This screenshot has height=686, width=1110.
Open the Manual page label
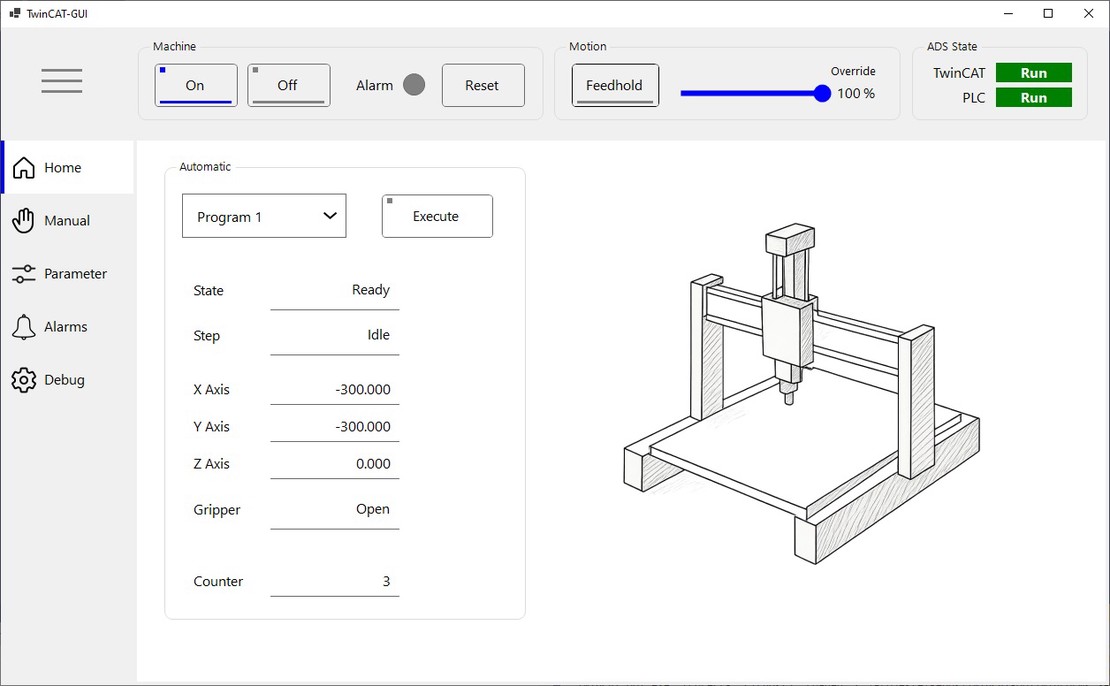67,221
